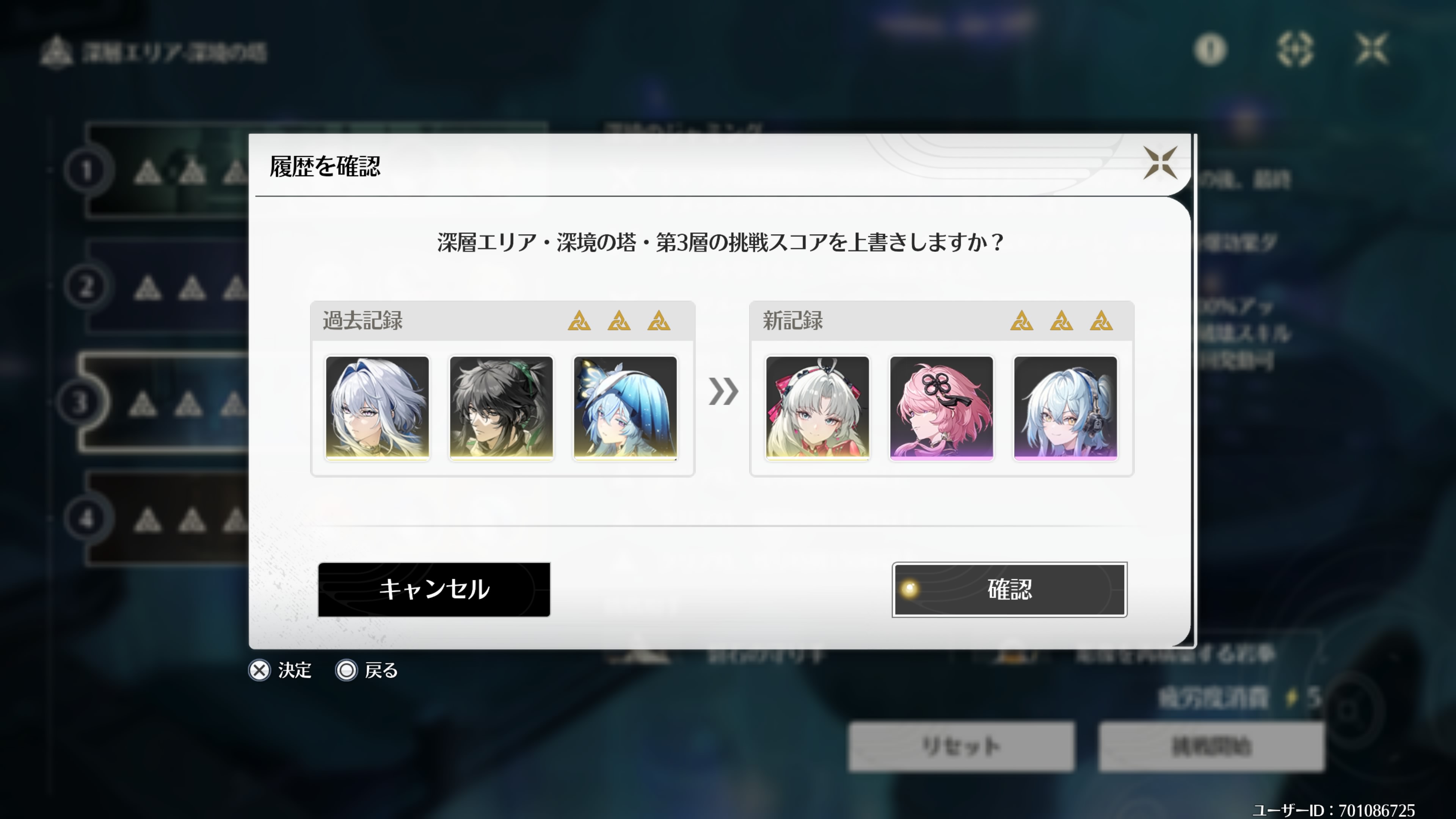Click the 新記録 header label
The image size is (1456, 819).
(793, 320)
